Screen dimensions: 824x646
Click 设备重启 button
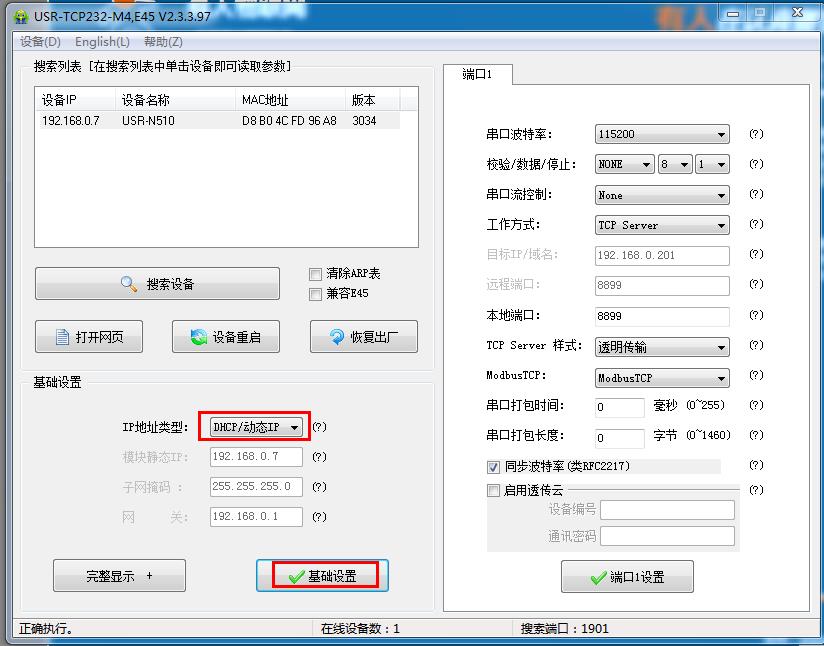point(226,336)
